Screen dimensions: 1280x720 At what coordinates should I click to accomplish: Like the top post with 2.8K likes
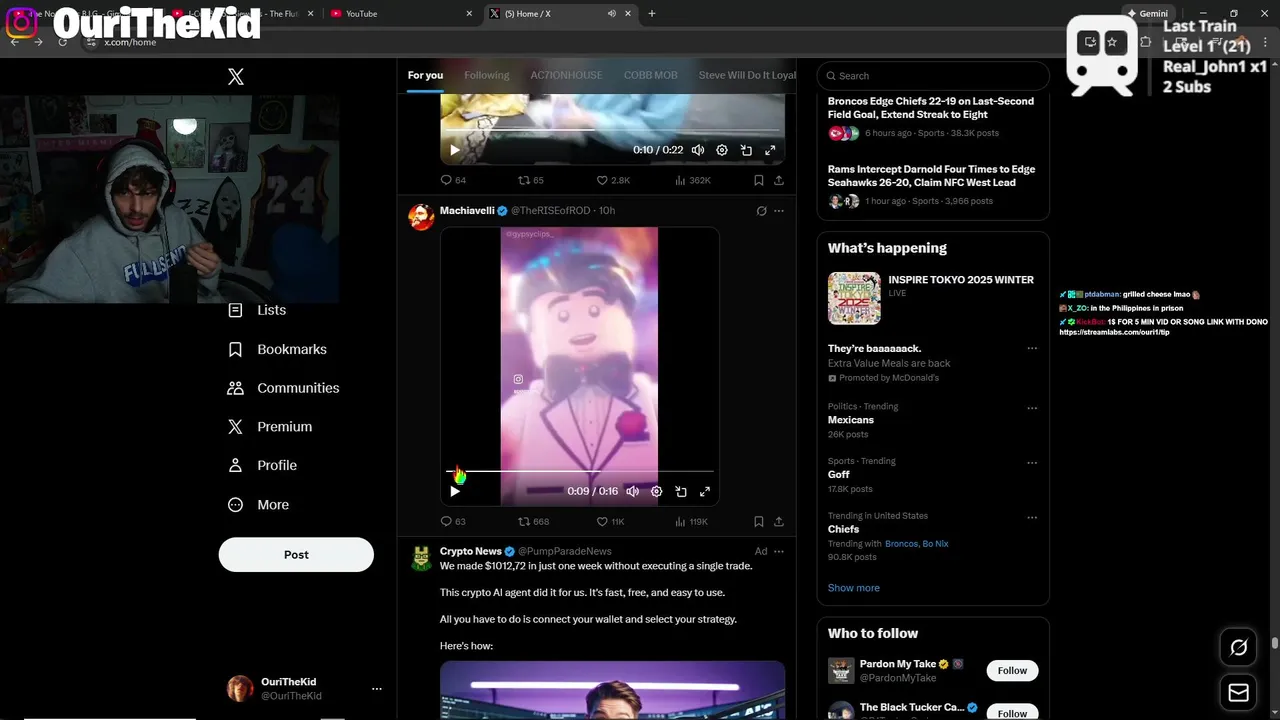pos(613,180)
